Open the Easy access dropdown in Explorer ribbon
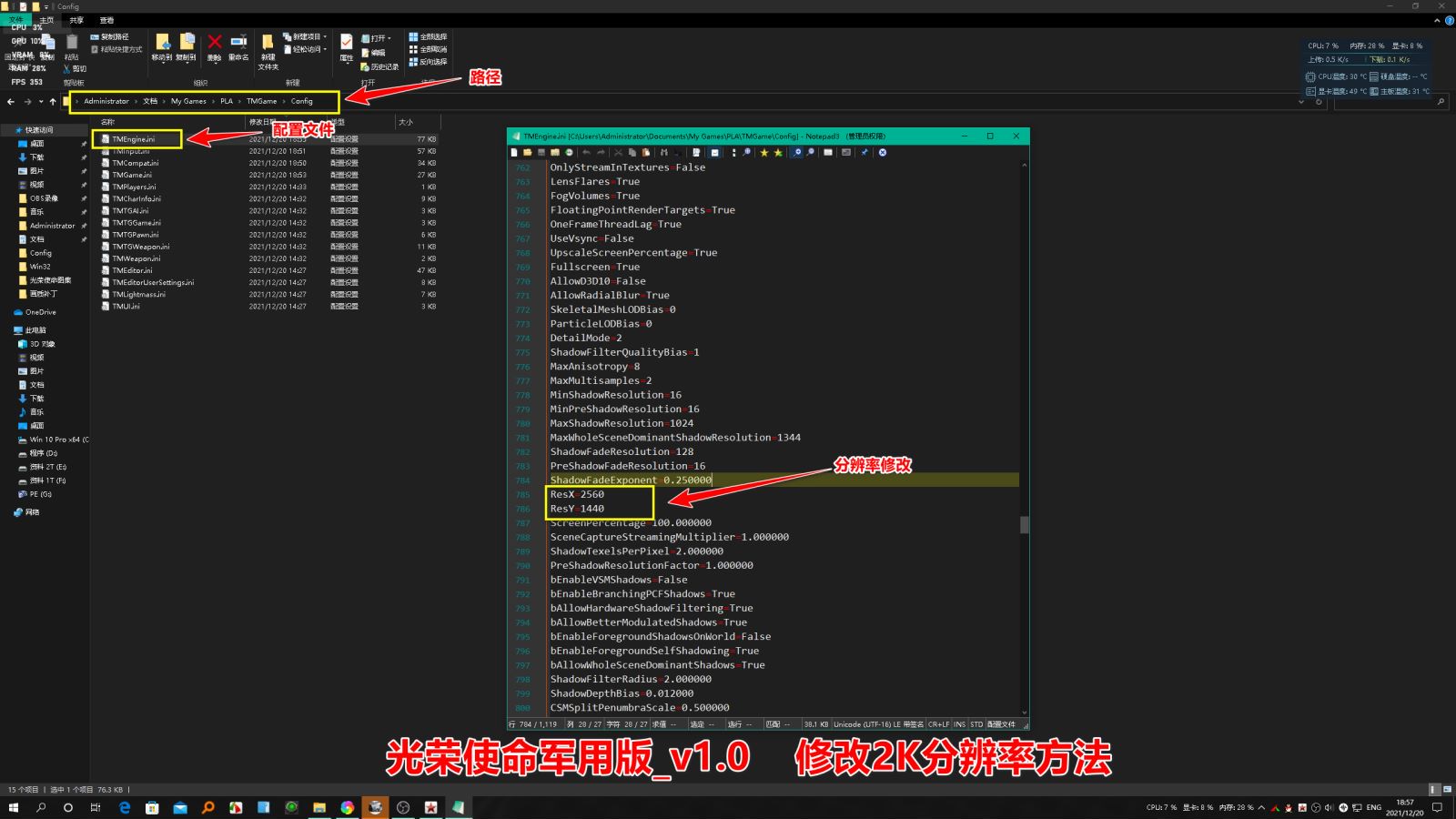1456x819 pixels. (x=305, y=49)
